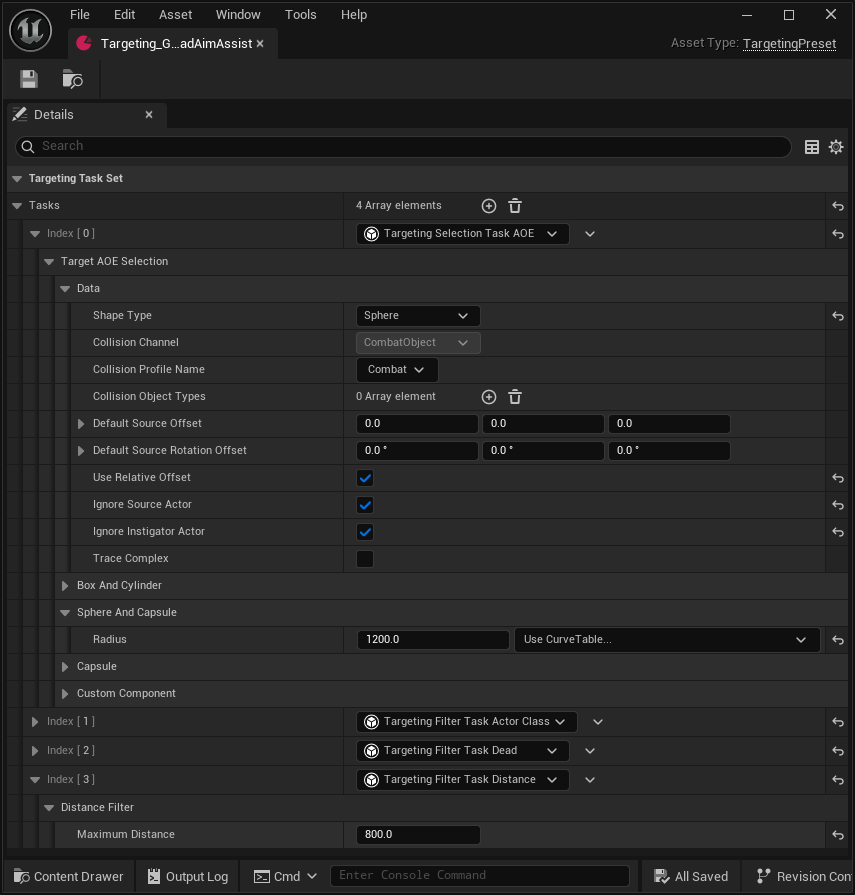
Task: Reset Shape Type to default value
Action: pyautogui.click(x=837, y=316)
